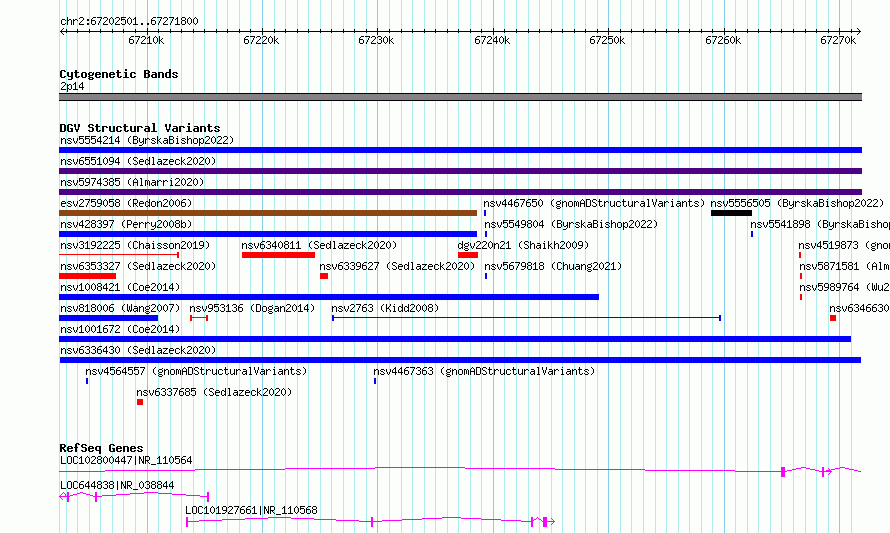Screen dimensions: 890x533
Task: Click the DGV Structural Variants track title
Action: 140,128
